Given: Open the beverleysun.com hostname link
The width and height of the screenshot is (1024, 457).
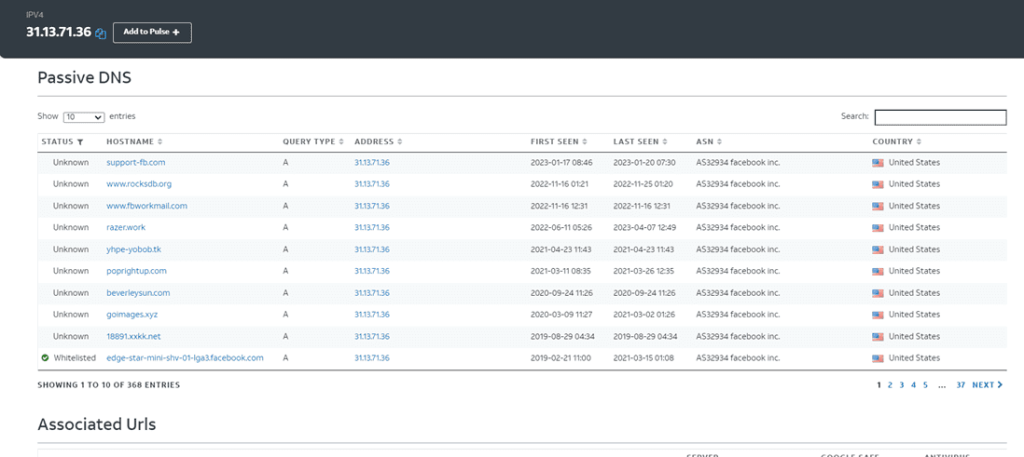Looking at the screenshot, I should pyautogui.click(x=138, y=292).
